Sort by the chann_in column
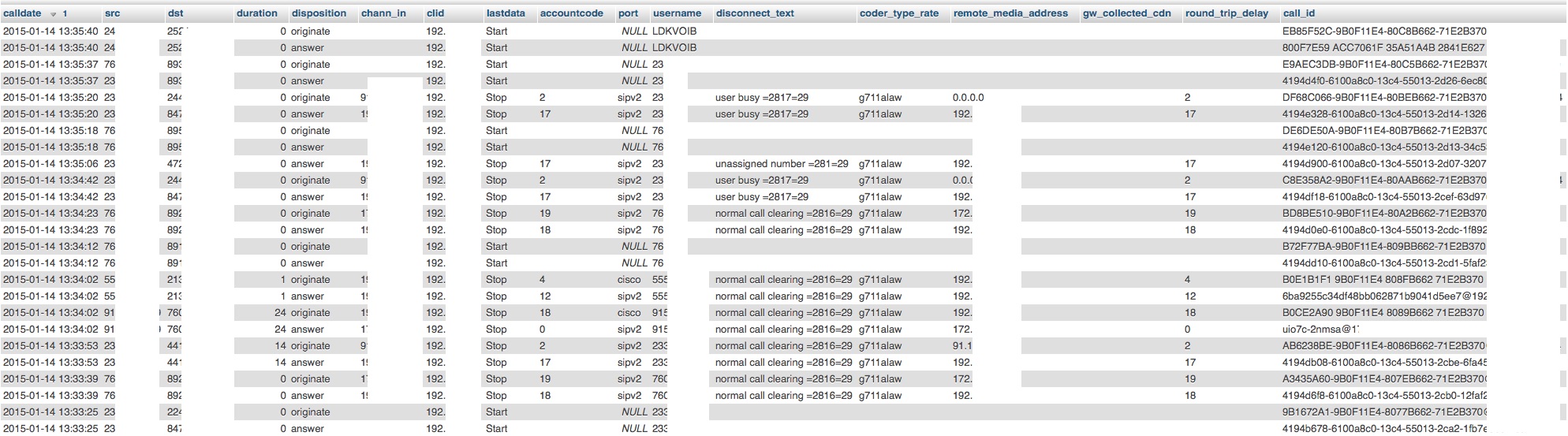 383,13
